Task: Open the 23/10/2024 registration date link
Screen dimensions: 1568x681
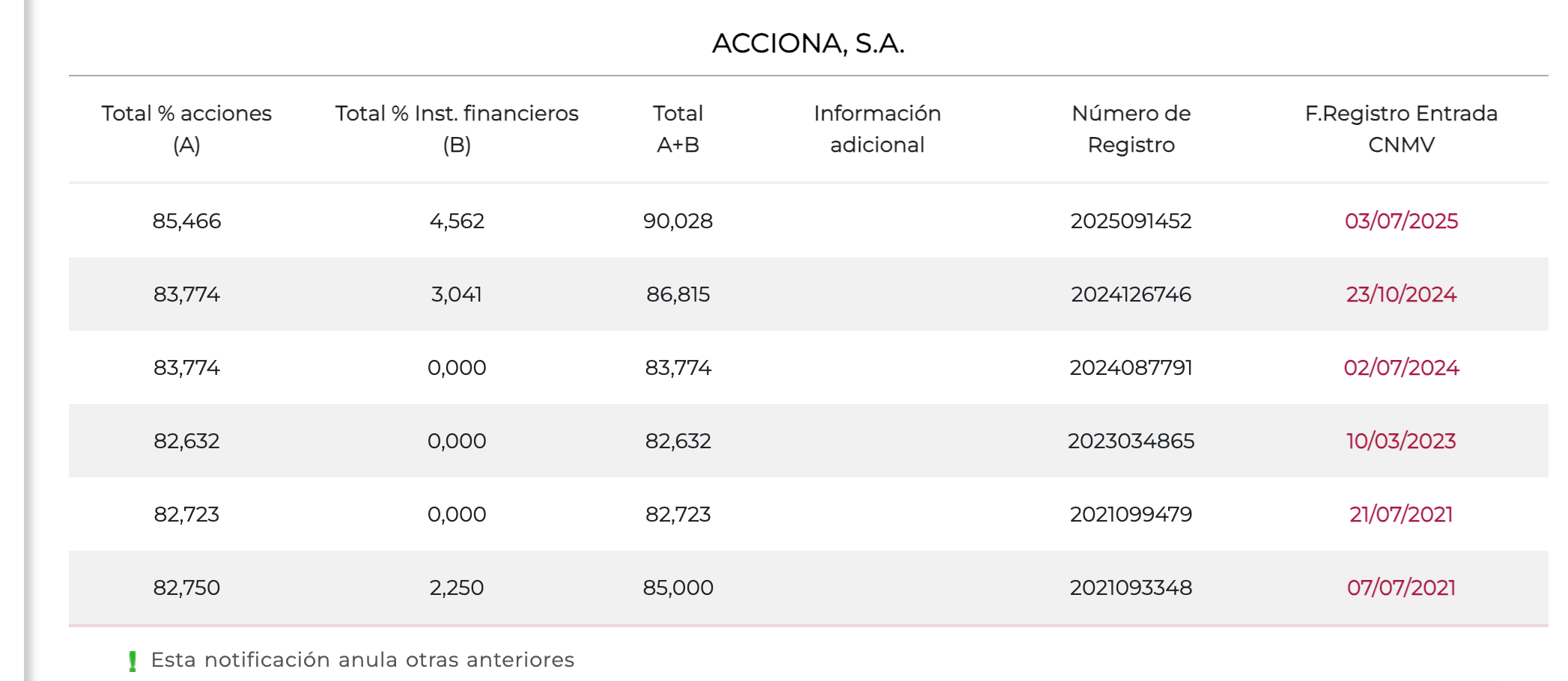Action: 1401,294
